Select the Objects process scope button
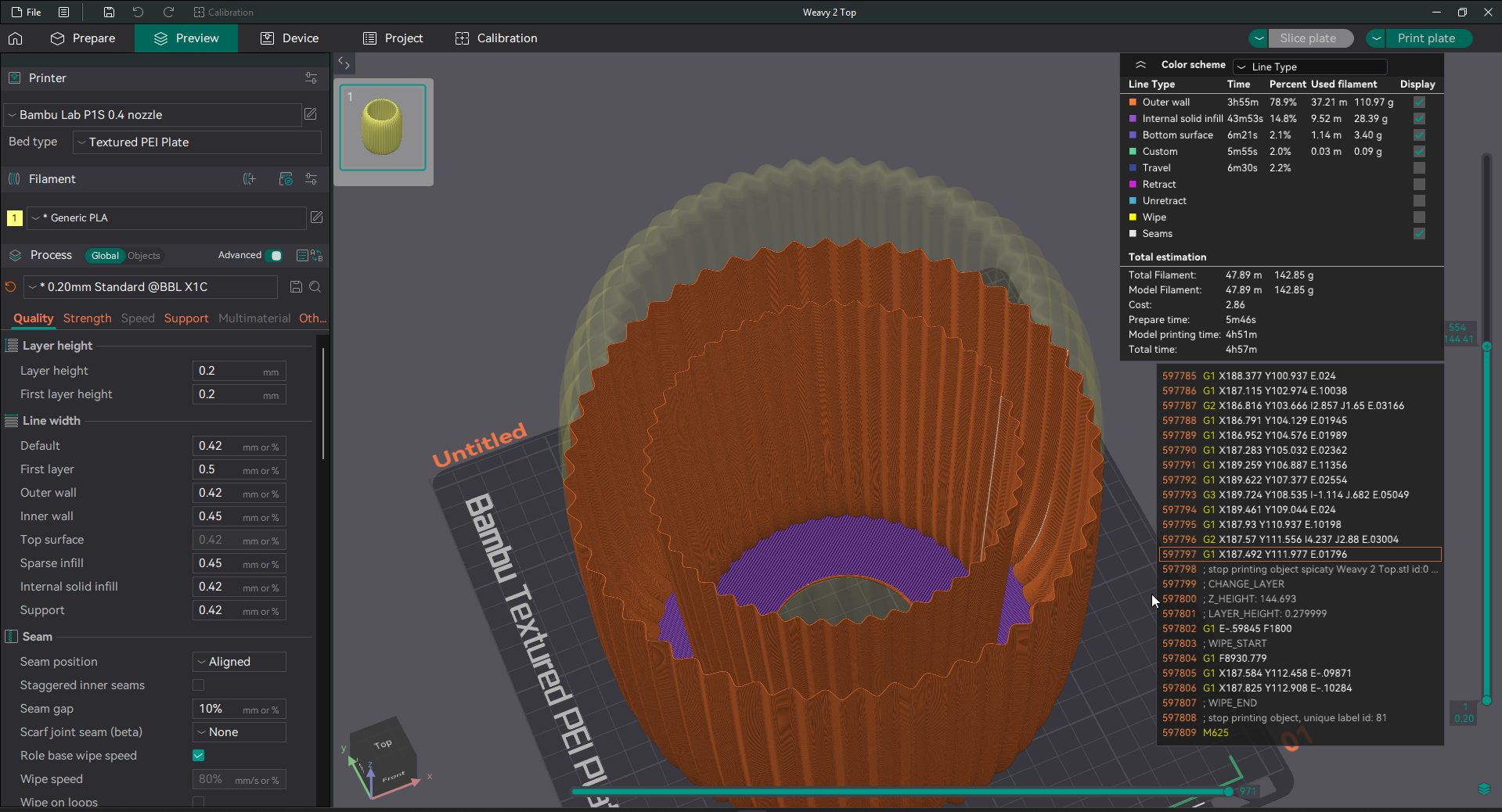1502x812 pixels. point(144,256)
